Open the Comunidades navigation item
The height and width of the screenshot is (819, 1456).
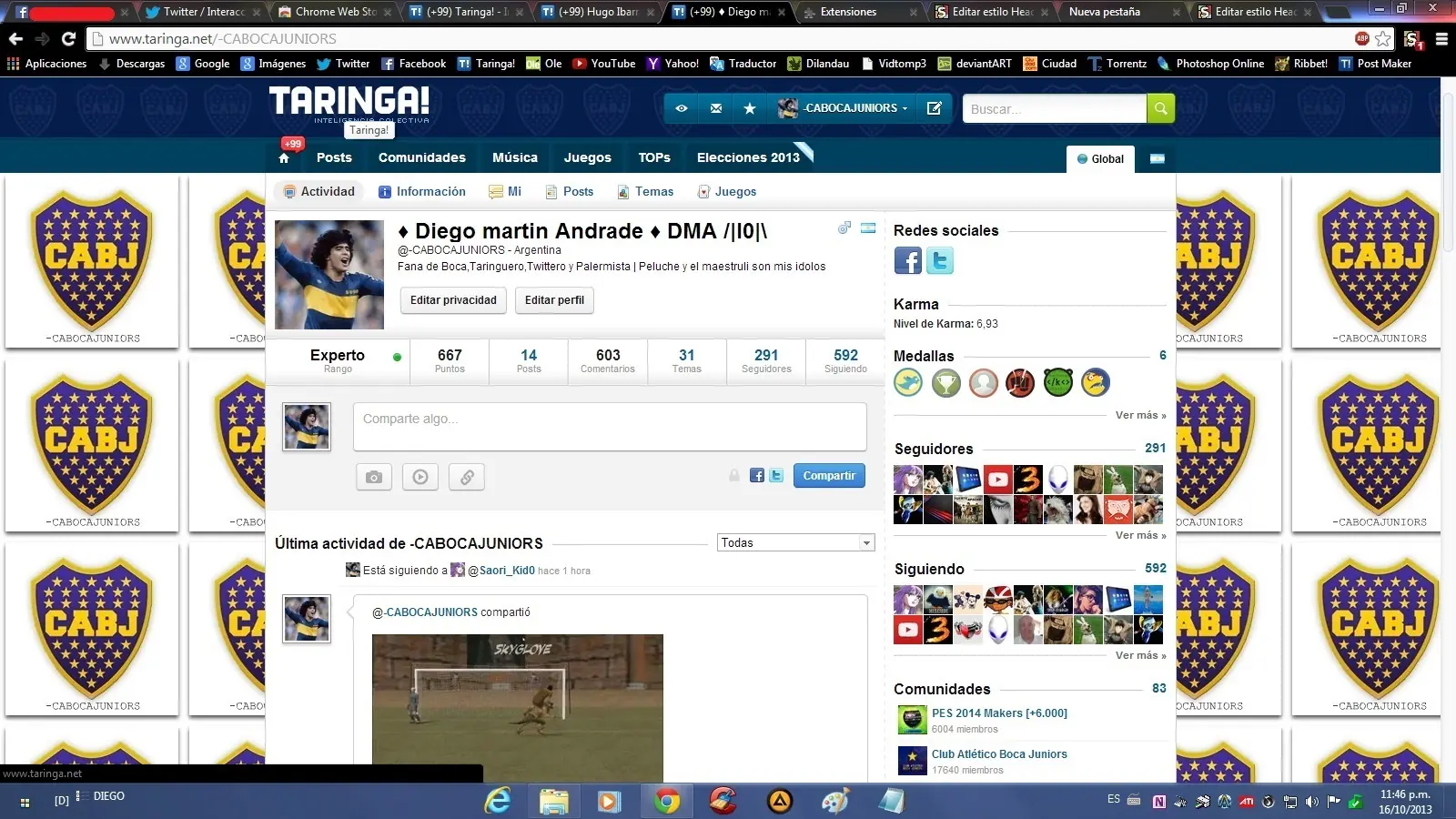tap(422, 157)
